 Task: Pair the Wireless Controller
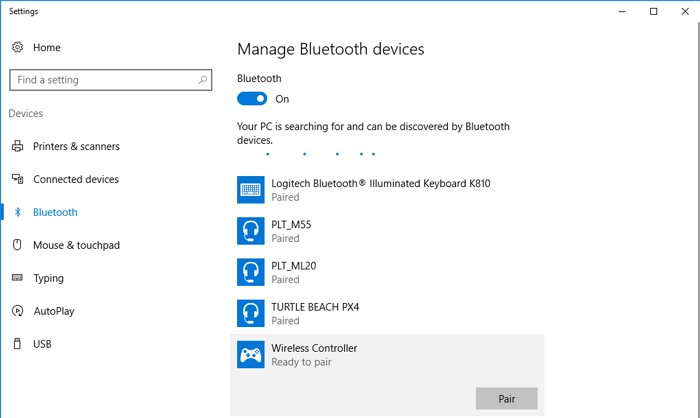[x=506, y=399]
